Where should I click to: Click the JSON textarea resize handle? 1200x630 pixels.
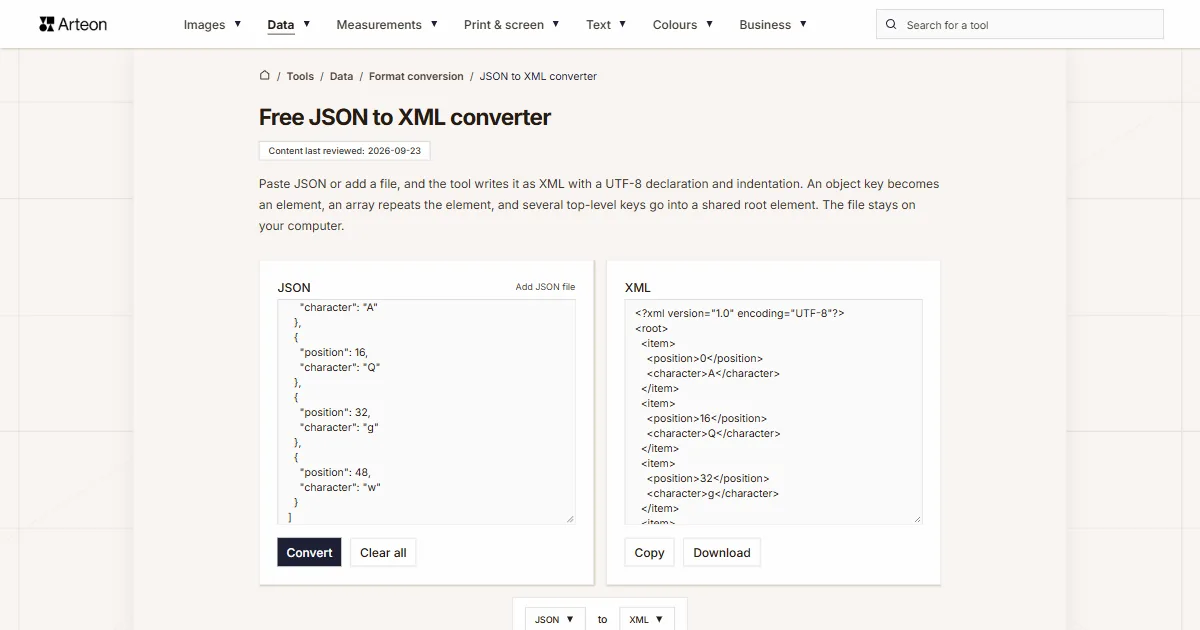[570, 518]
